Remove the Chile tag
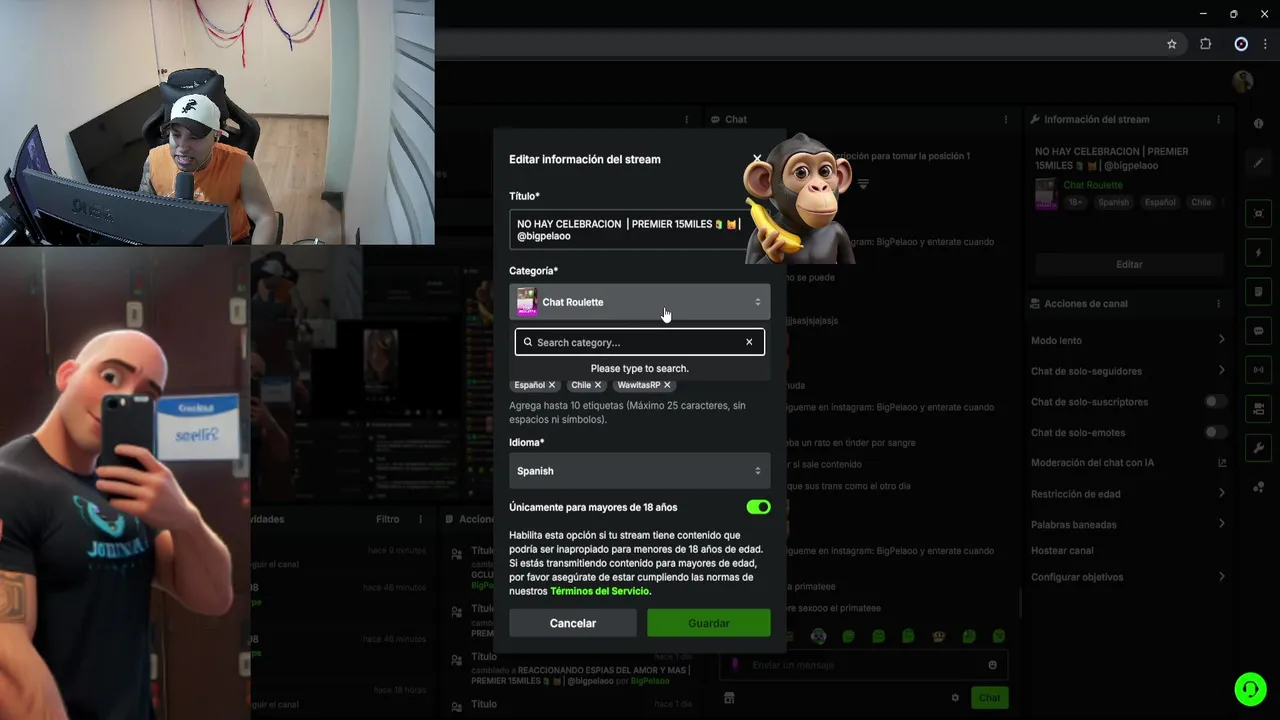 (x=598, y=385)
